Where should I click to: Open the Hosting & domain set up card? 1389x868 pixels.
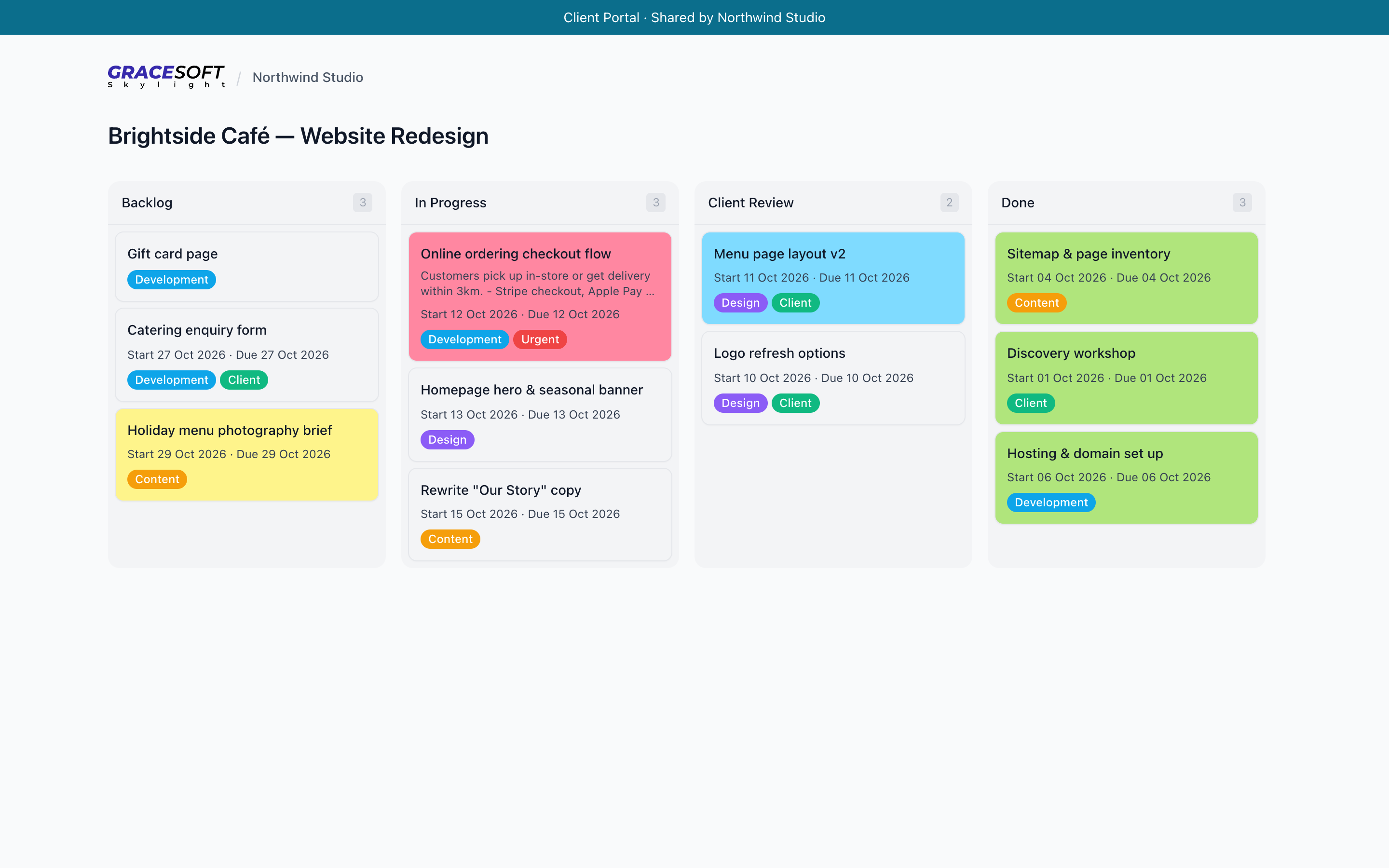(x=1126, y=477)
